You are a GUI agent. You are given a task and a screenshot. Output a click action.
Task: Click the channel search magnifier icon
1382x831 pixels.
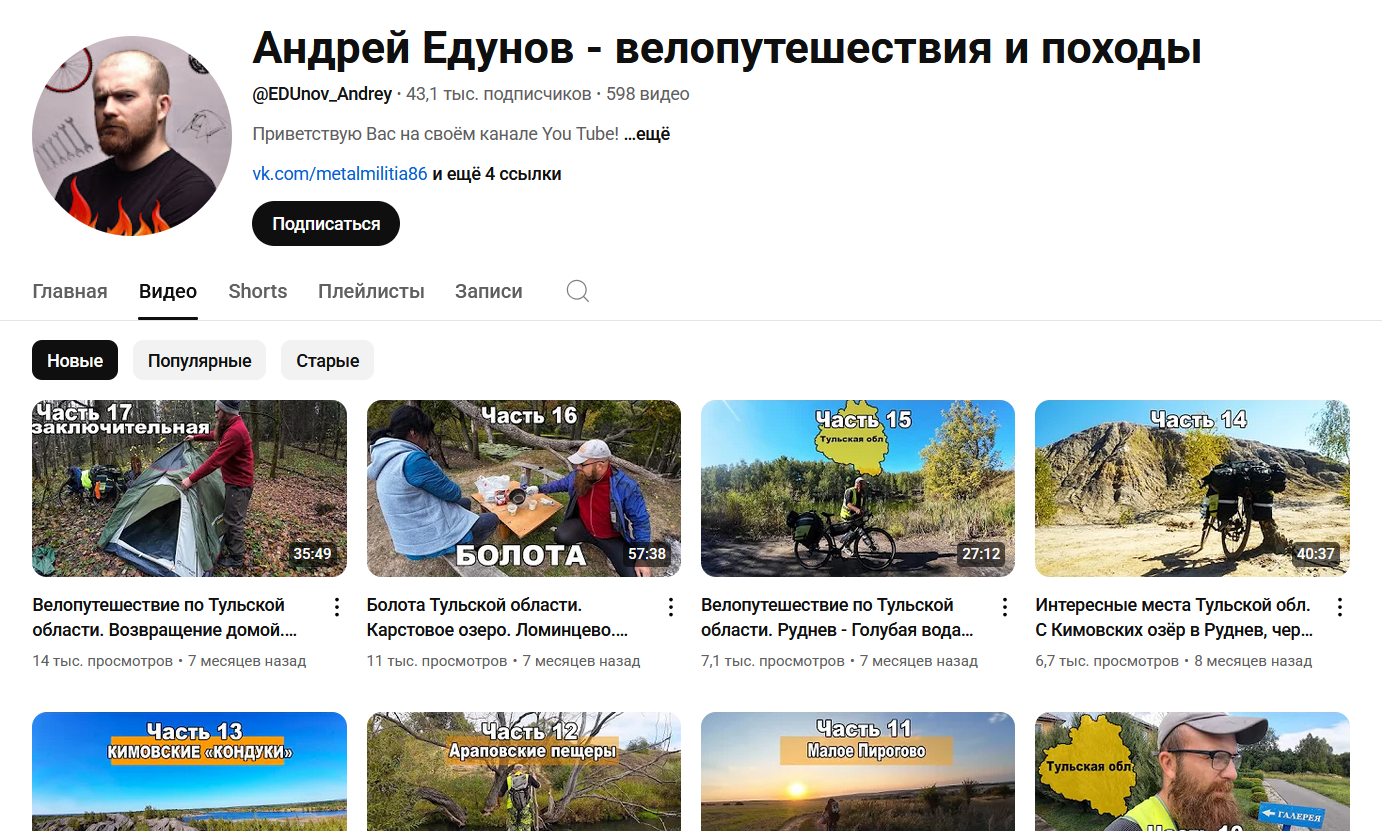click(x=578, y=291)
